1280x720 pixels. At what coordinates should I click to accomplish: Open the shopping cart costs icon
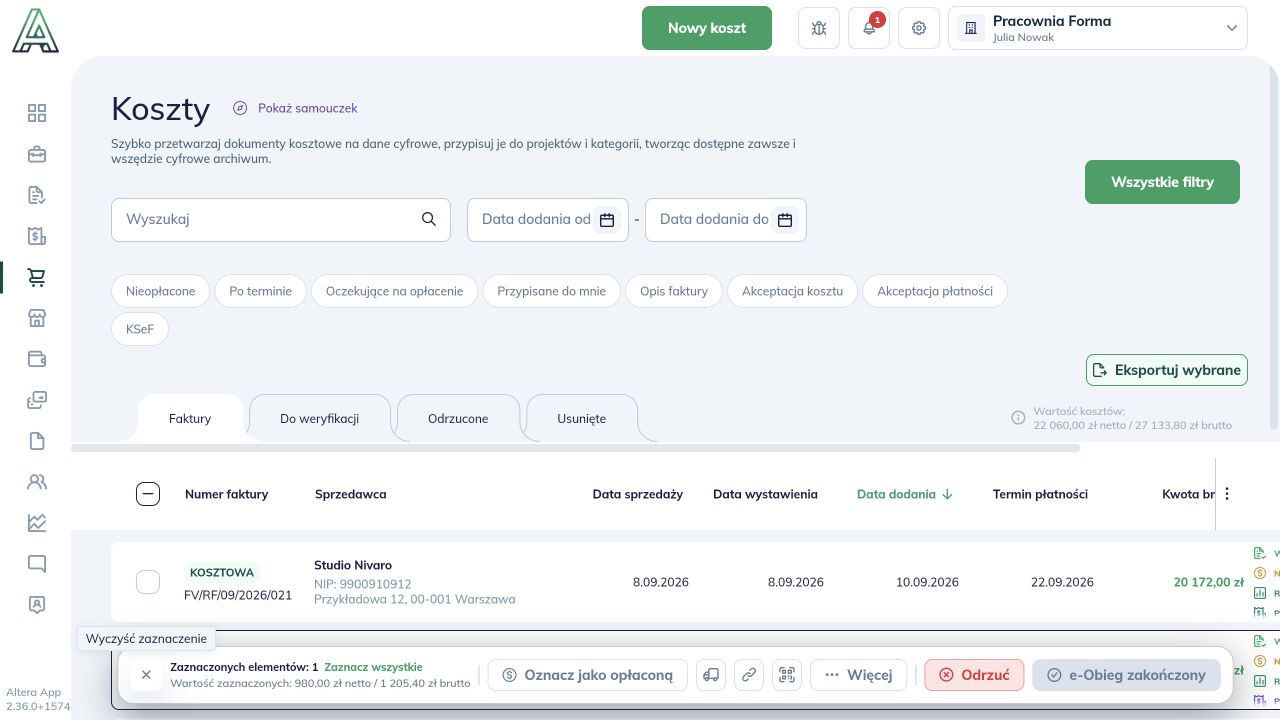(37, 277)
